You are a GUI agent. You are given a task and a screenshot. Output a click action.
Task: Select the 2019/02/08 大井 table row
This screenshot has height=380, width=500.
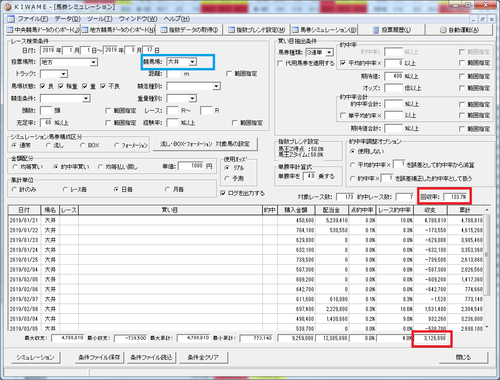point(246,309)
